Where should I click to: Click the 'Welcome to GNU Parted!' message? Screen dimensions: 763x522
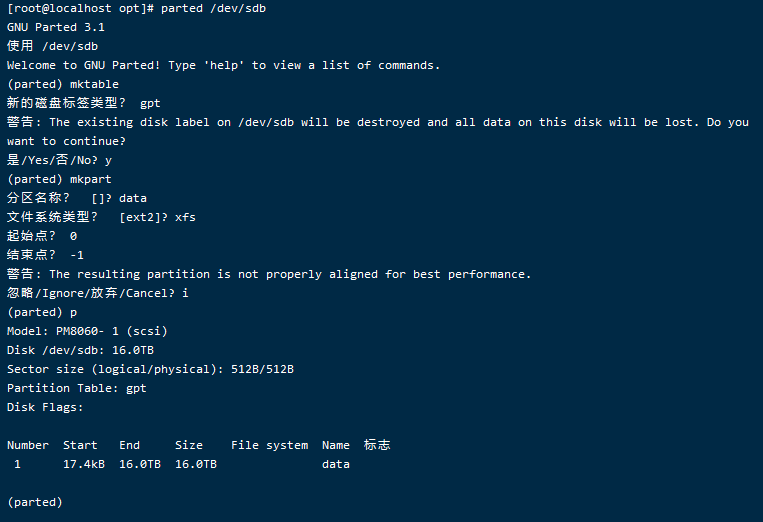(223, 65)
